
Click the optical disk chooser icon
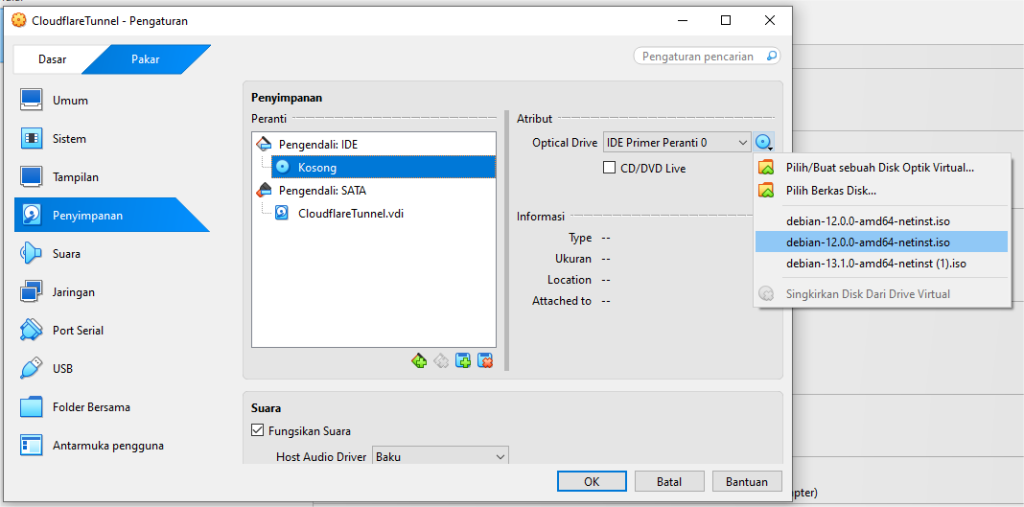coord(765,143)
